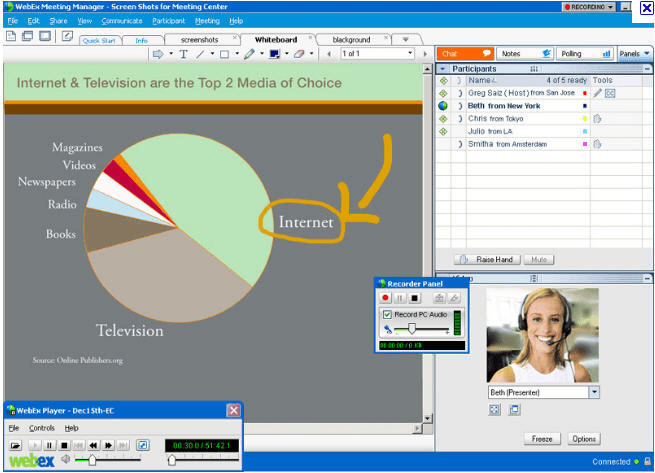
Task: Click the red Record button in Recorder Panel
Action: coord(387,298)
